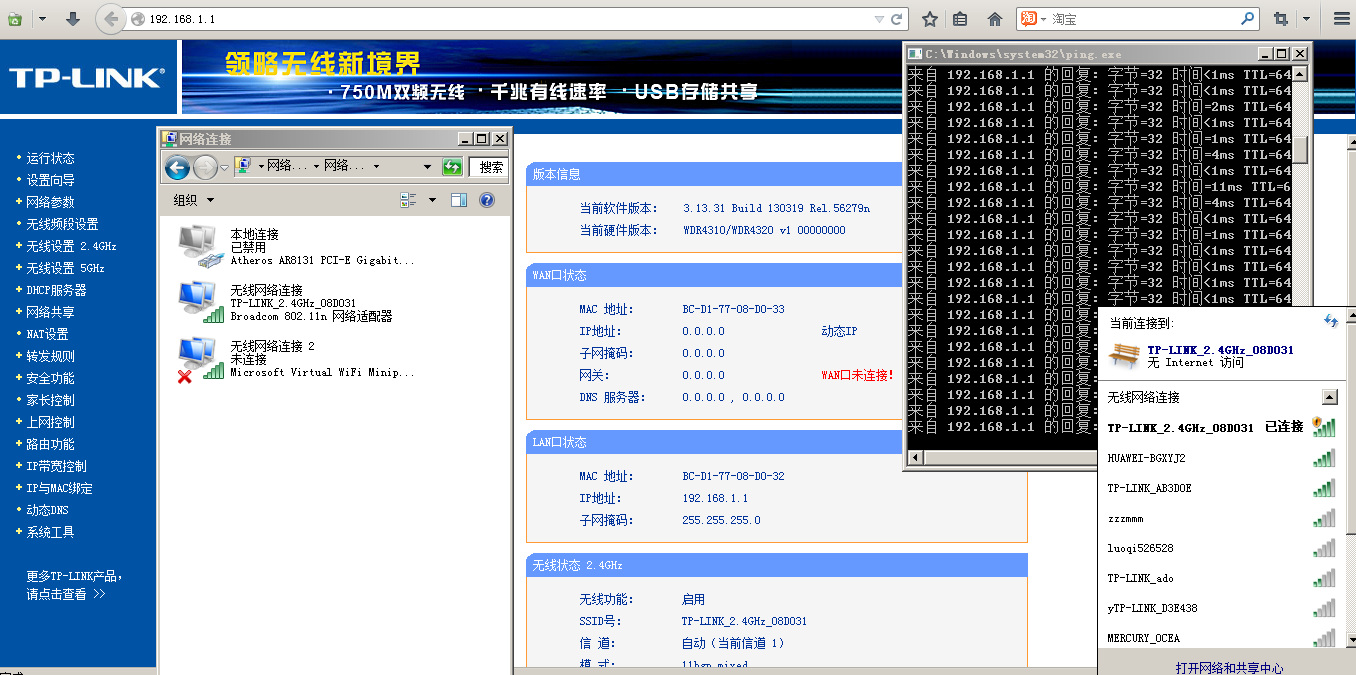This screenshot has width=1356, height=675.
Task: Expand 网络参数 in router sidebar
Action: tap(50, 202)
